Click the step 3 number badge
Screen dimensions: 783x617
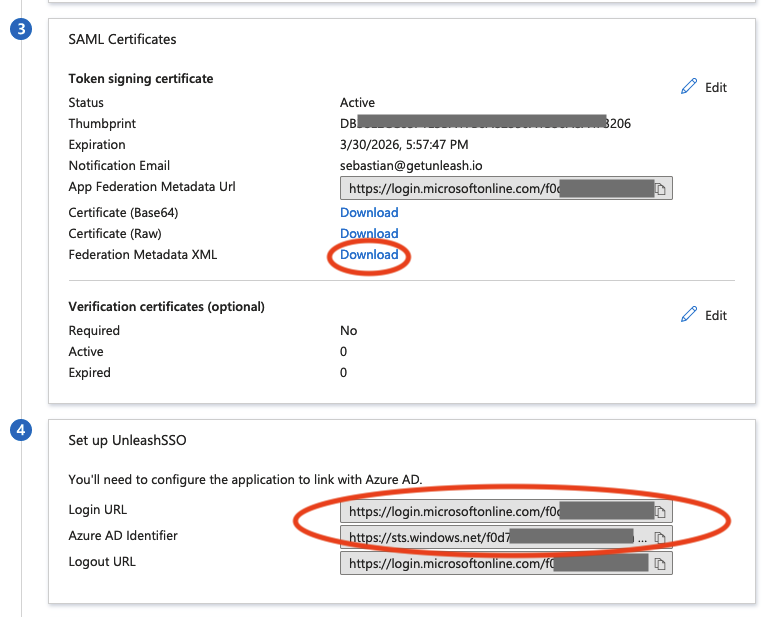click(x=20, y=29)
